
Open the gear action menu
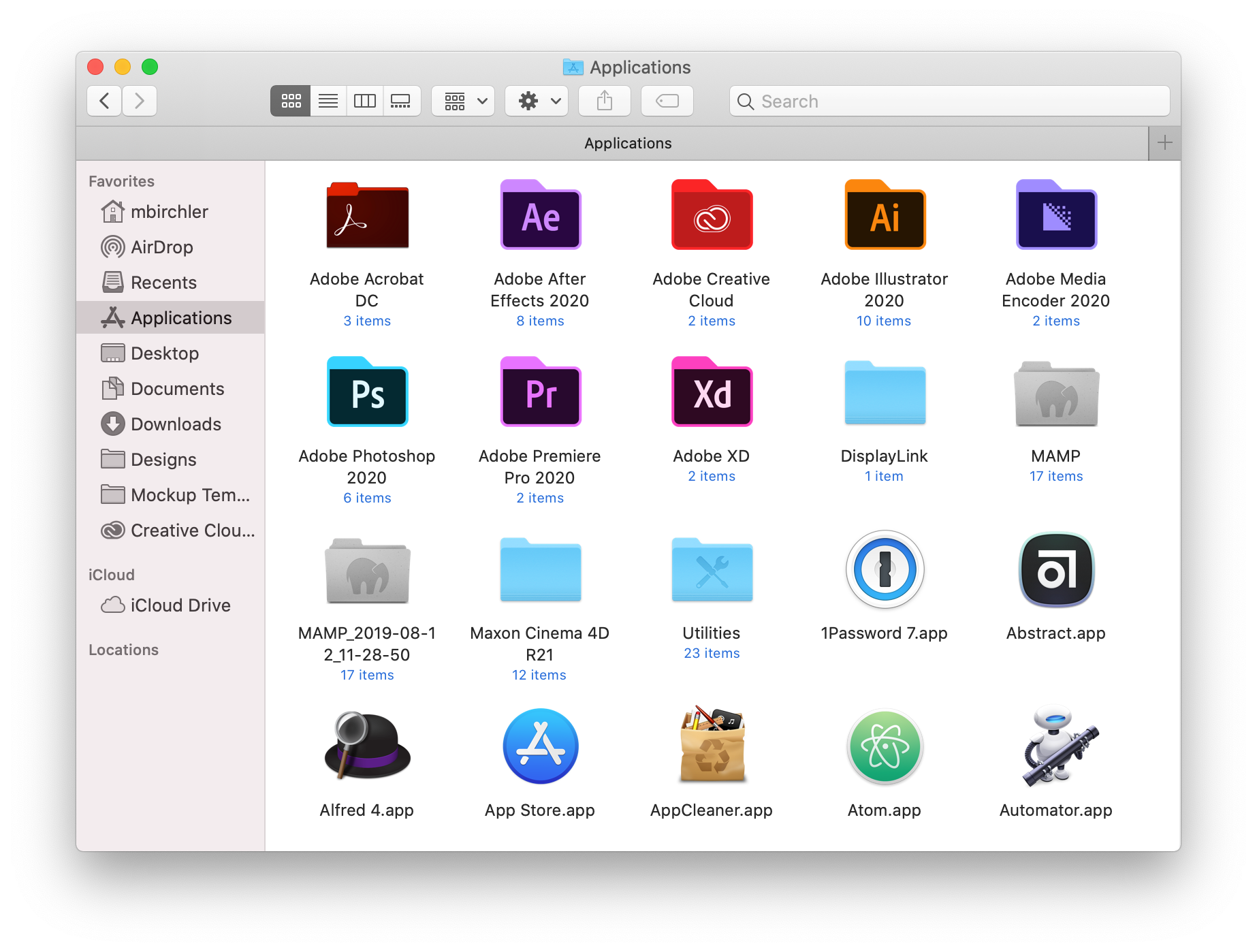[x=537, y=101]
